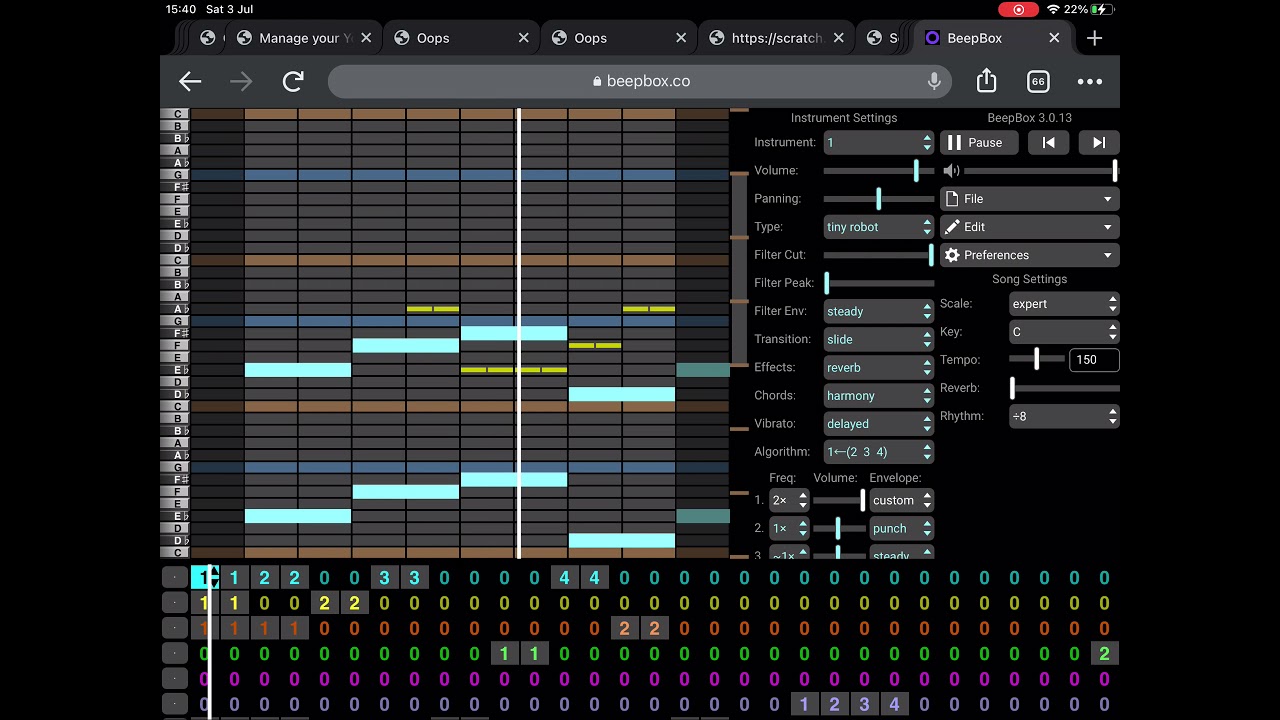
Task: Open the Preferences menu
Action: click(x=1030, y=255)
